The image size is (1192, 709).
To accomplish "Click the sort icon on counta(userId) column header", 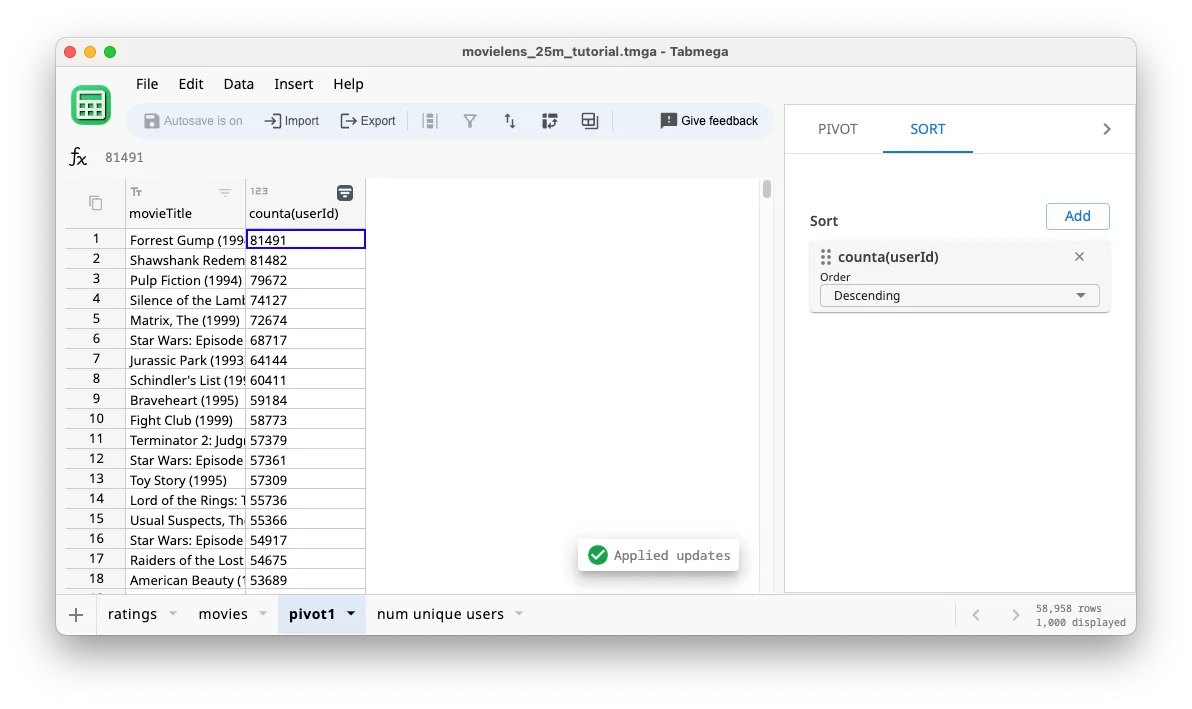I will (x=345, y=192).
